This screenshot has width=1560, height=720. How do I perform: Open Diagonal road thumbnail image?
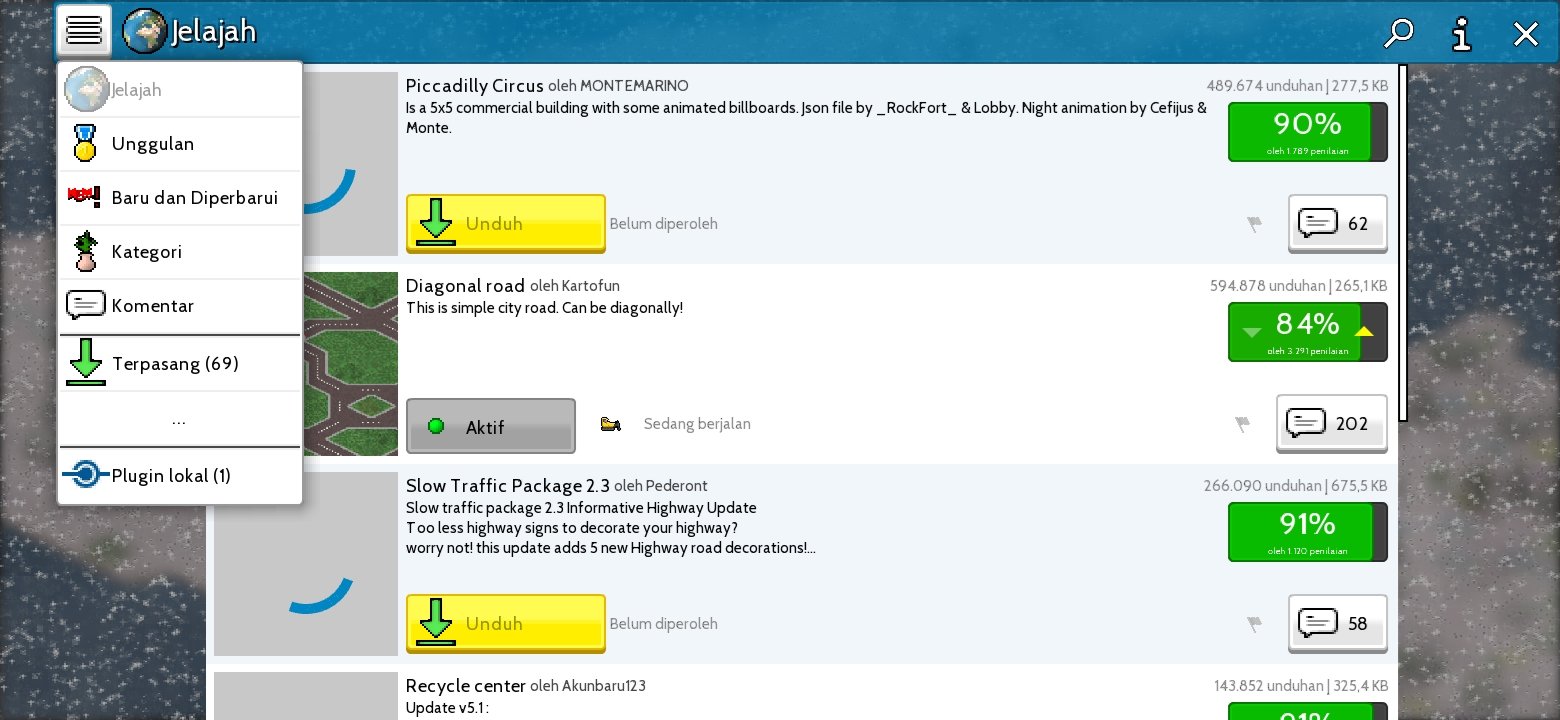point(350,364)
